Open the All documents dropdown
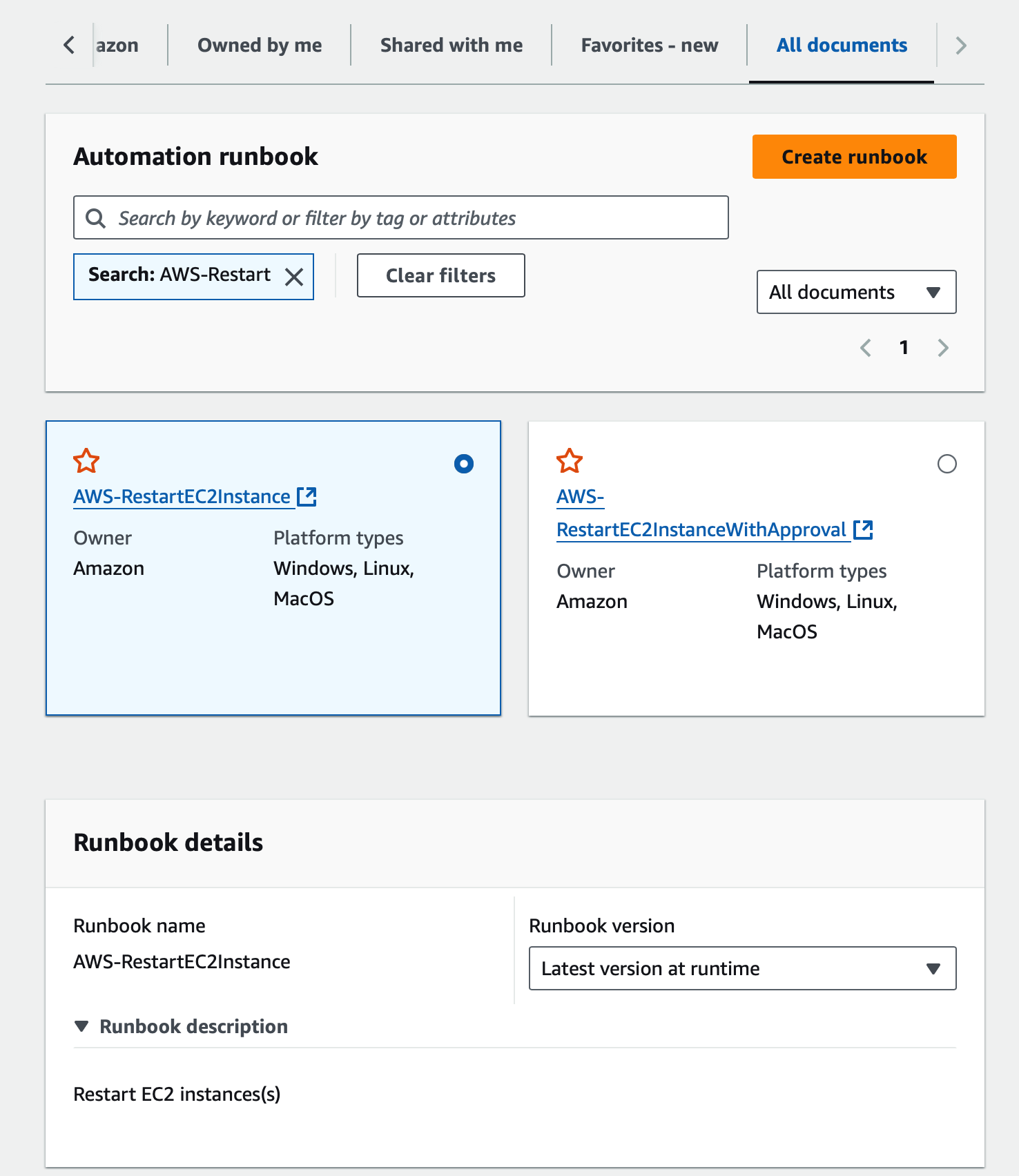Image resolution: width=1019 pixels, height=1176 pixels. (x=856, y=292)
